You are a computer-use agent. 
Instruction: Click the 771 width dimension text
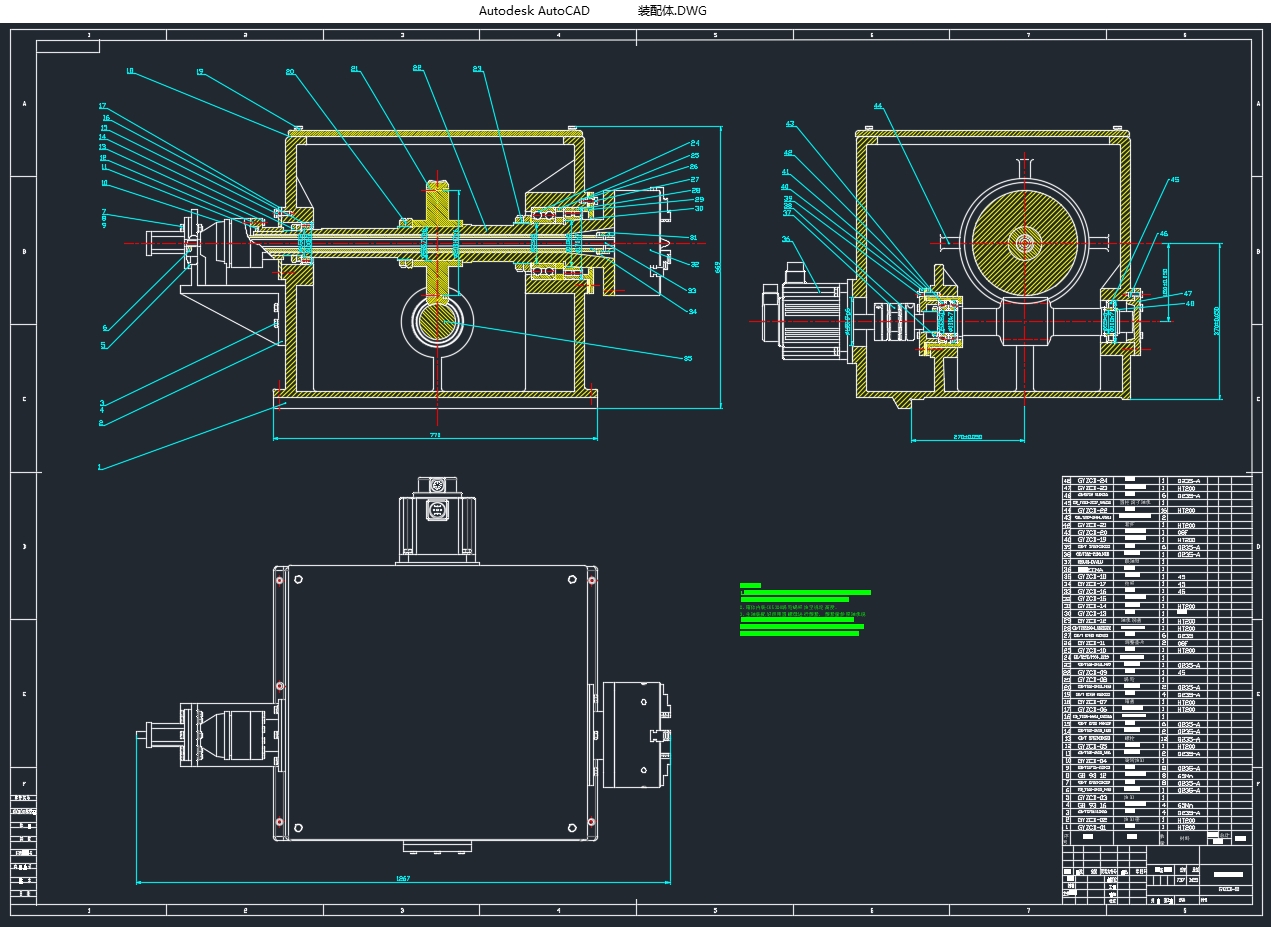click(x=435, y=436)
